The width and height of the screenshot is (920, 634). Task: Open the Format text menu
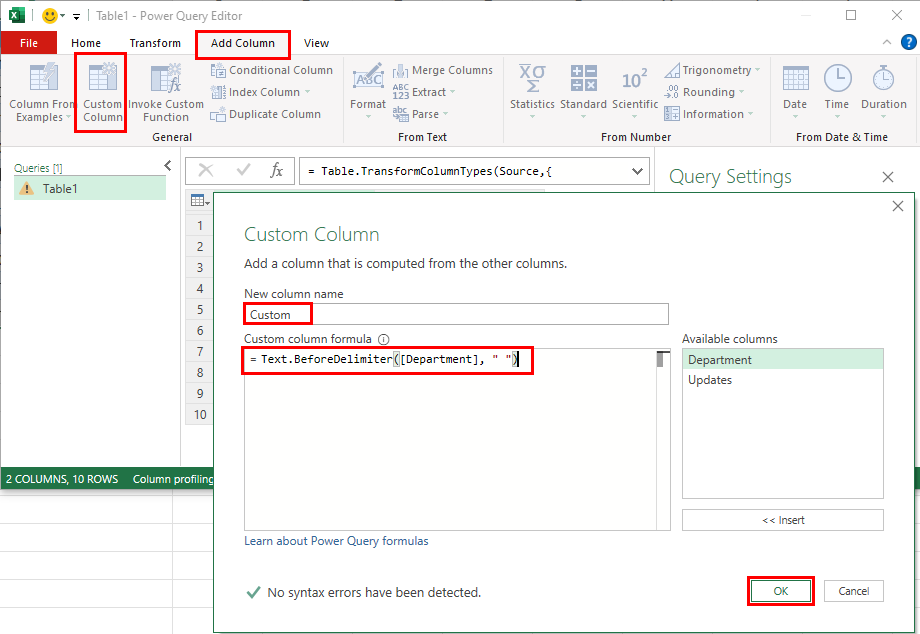368,91
